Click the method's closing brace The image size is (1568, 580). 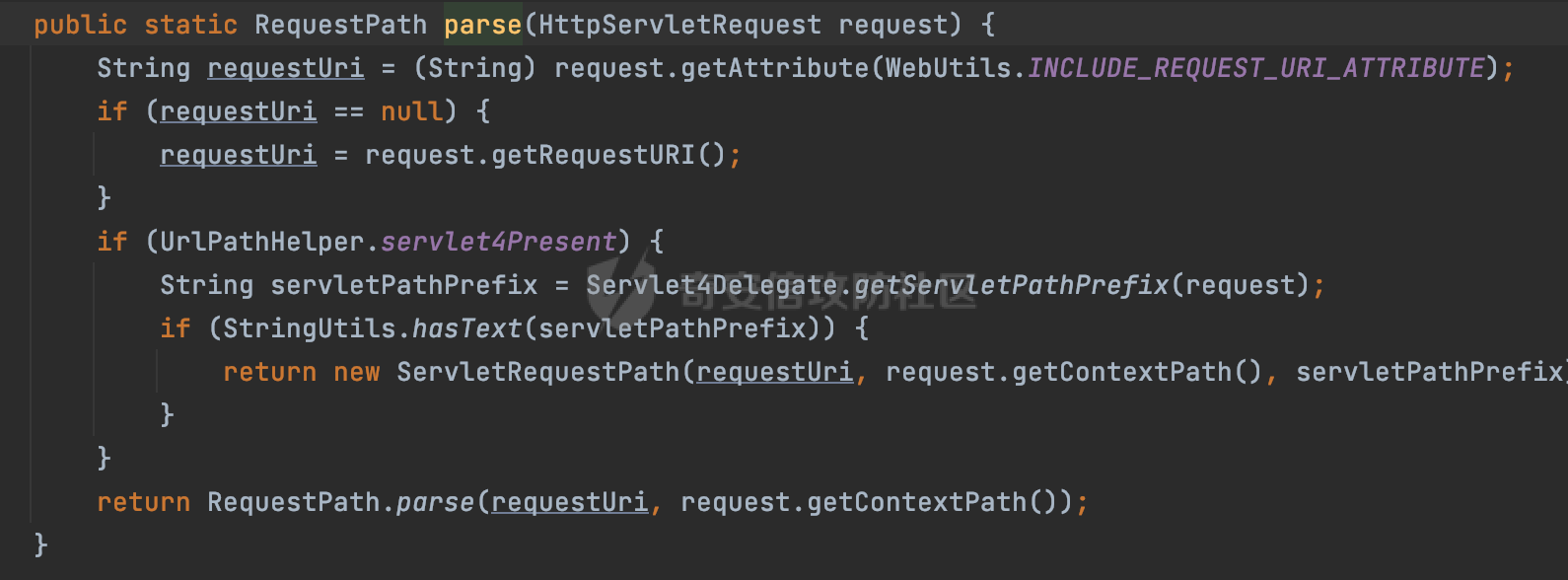coord(40,544)
